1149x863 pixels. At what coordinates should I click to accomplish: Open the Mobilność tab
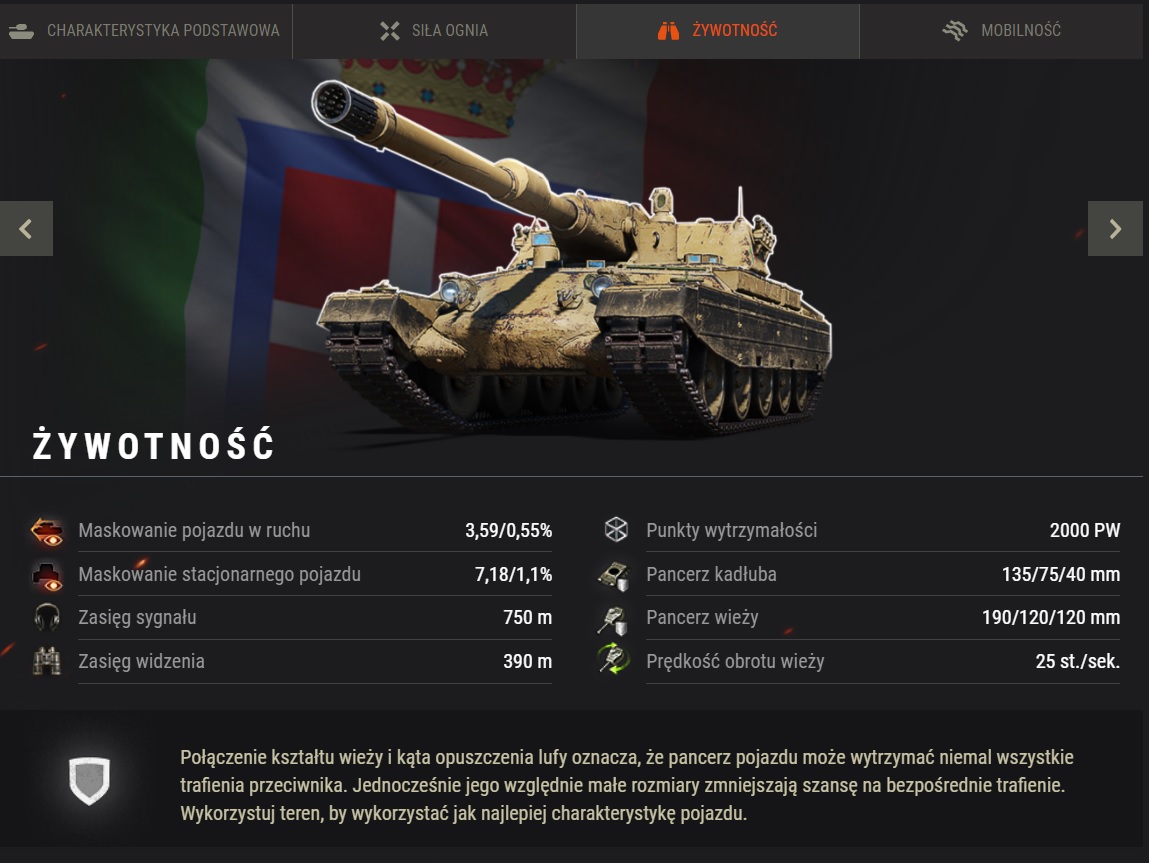pyautogui.click(x=1001, y=31)
